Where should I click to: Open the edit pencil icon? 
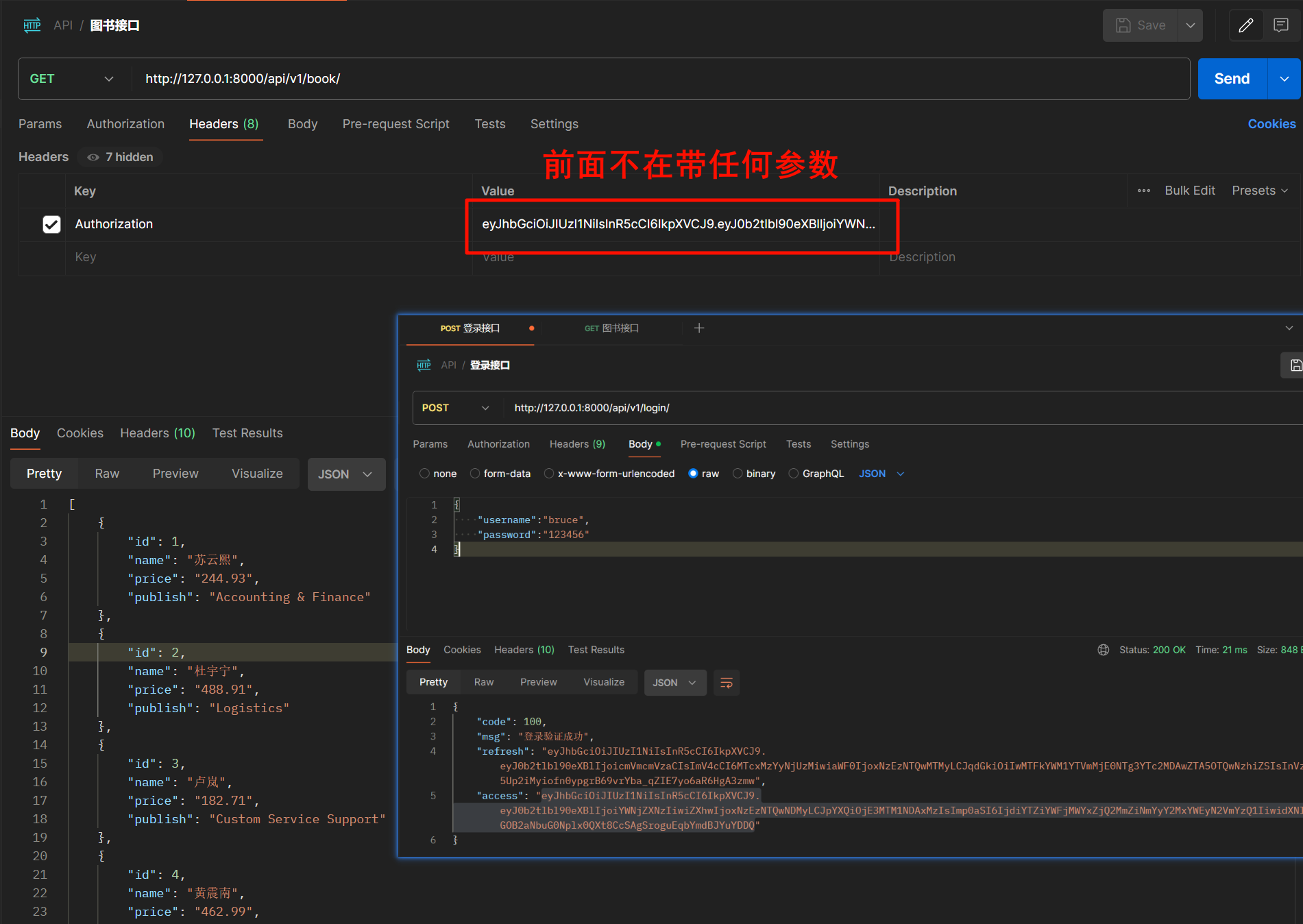coord(1246,25)
